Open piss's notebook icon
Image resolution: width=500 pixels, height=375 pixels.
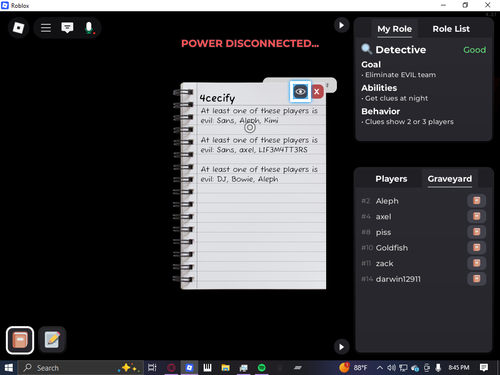477,232
